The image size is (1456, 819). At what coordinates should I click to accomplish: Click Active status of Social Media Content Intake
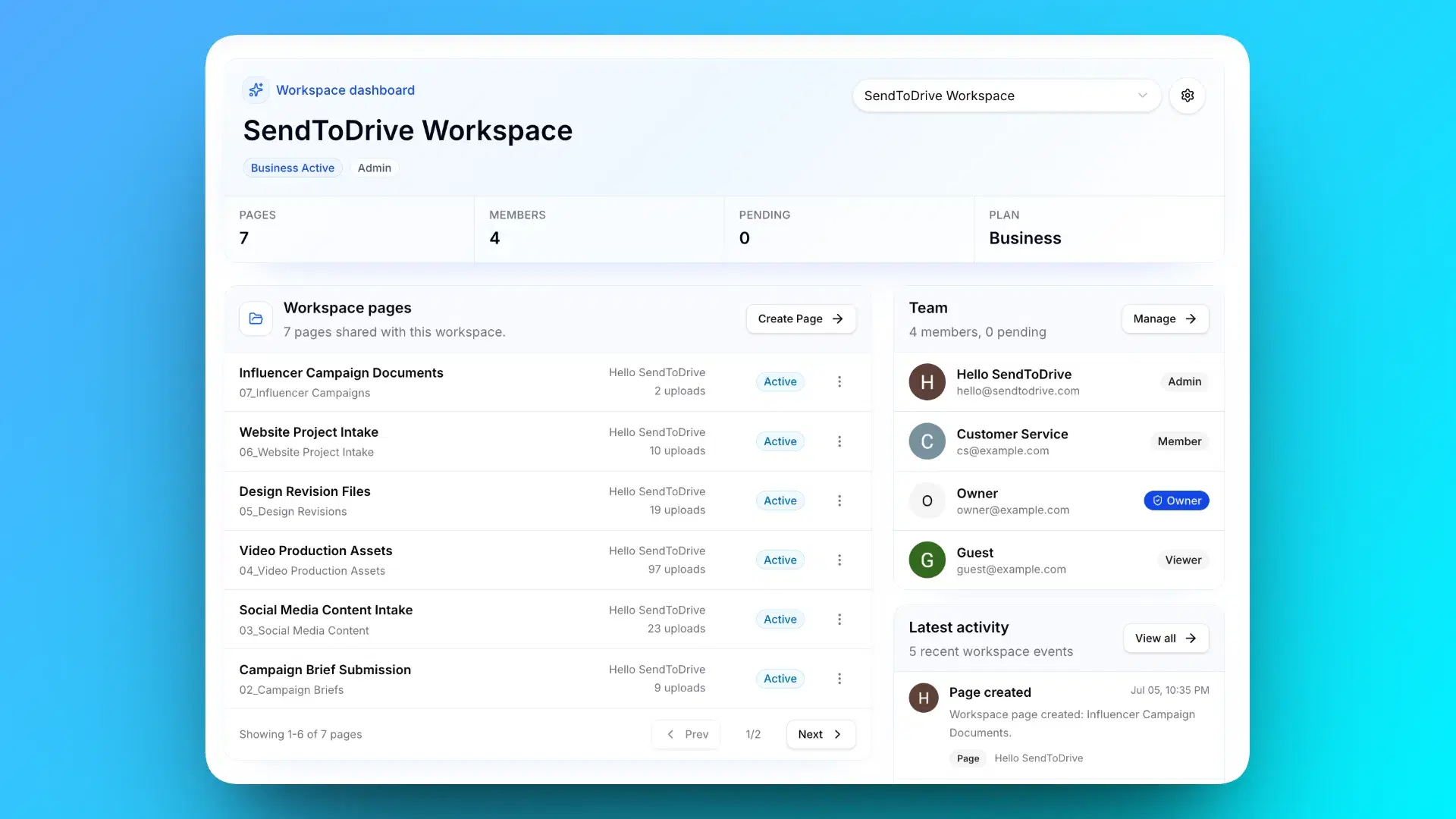(780, 620)
